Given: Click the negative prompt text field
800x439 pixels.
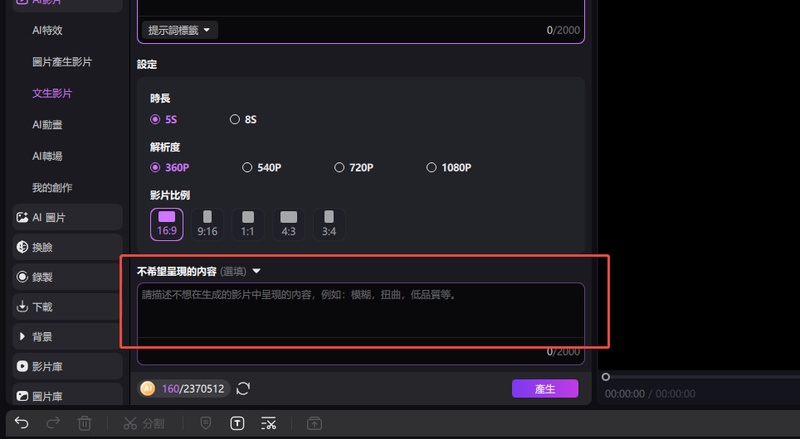Looking at the screenshot, I should (360, 312).
